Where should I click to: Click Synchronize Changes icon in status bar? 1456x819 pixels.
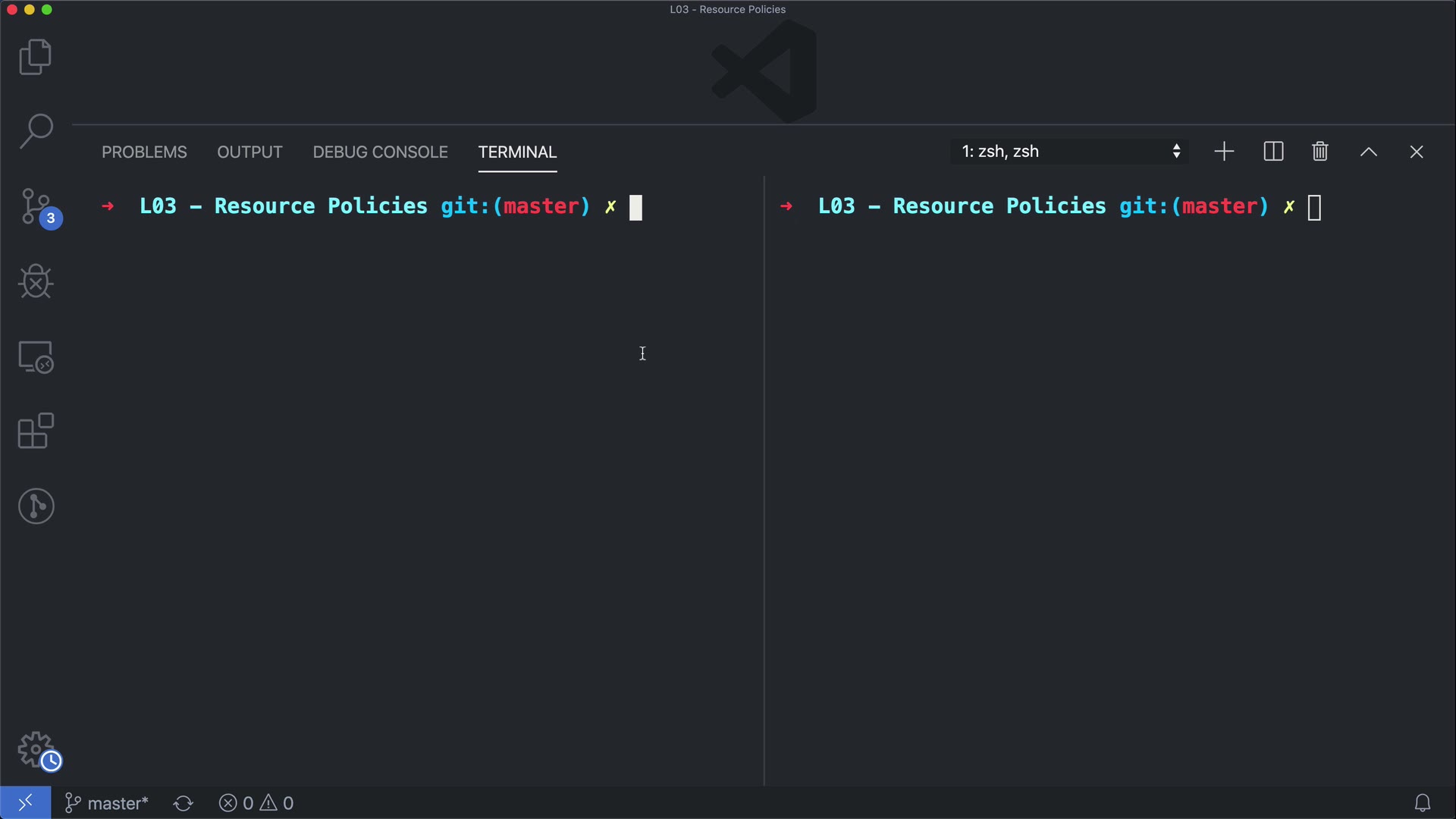pyautogui.click(x=184, y=803)
